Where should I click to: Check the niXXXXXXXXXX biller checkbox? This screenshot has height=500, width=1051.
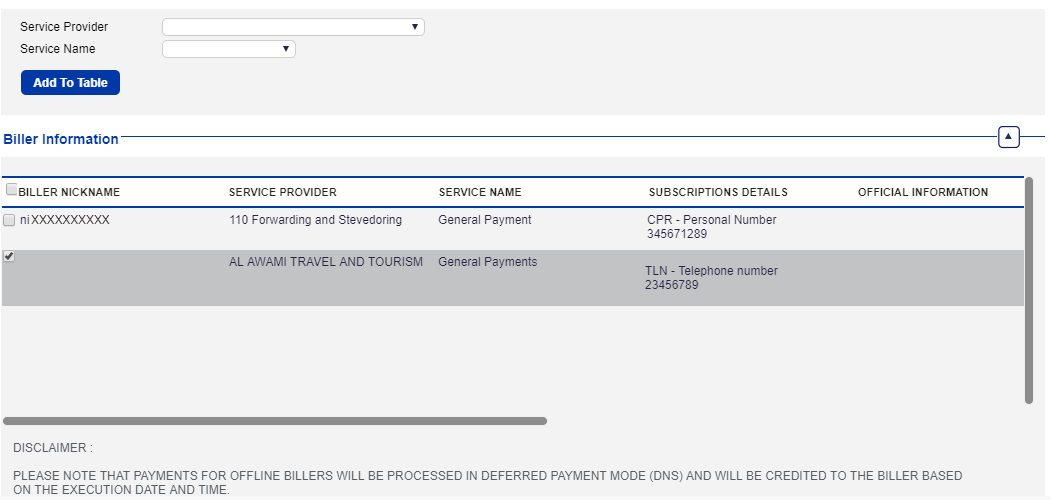coord(9,220)
